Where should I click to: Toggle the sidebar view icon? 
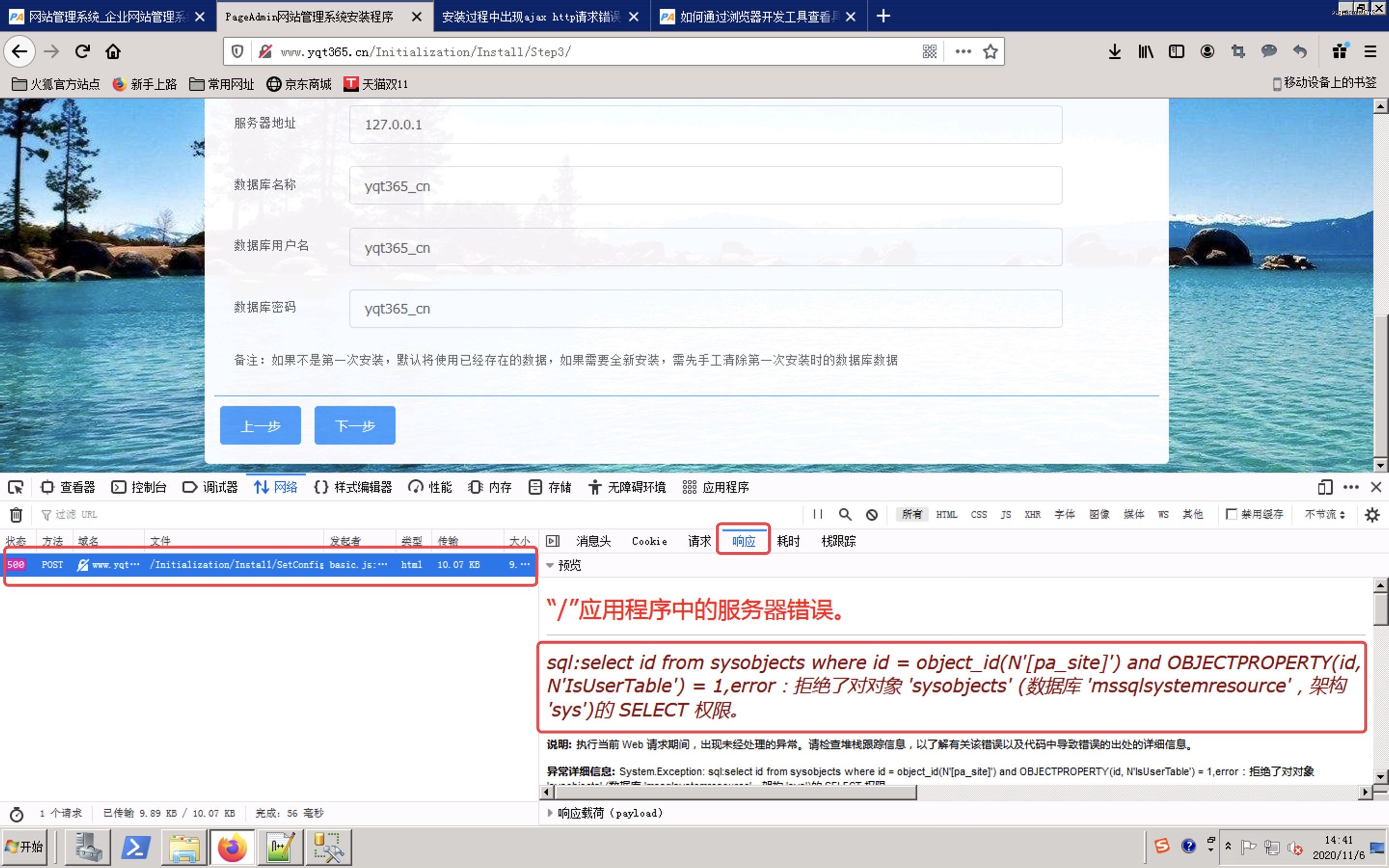(1176, 52)
